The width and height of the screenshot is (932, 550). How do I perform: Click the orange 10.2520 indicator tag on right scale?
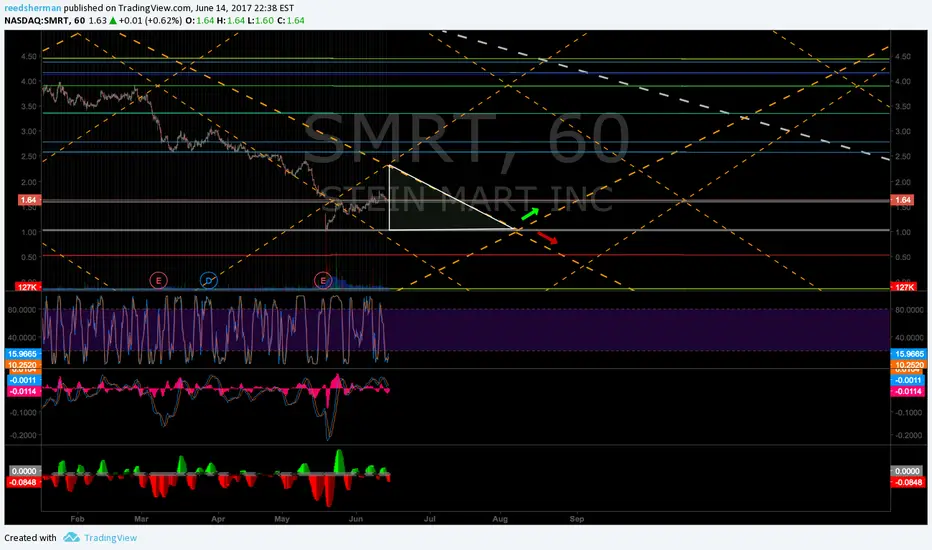tap(909, 364)
